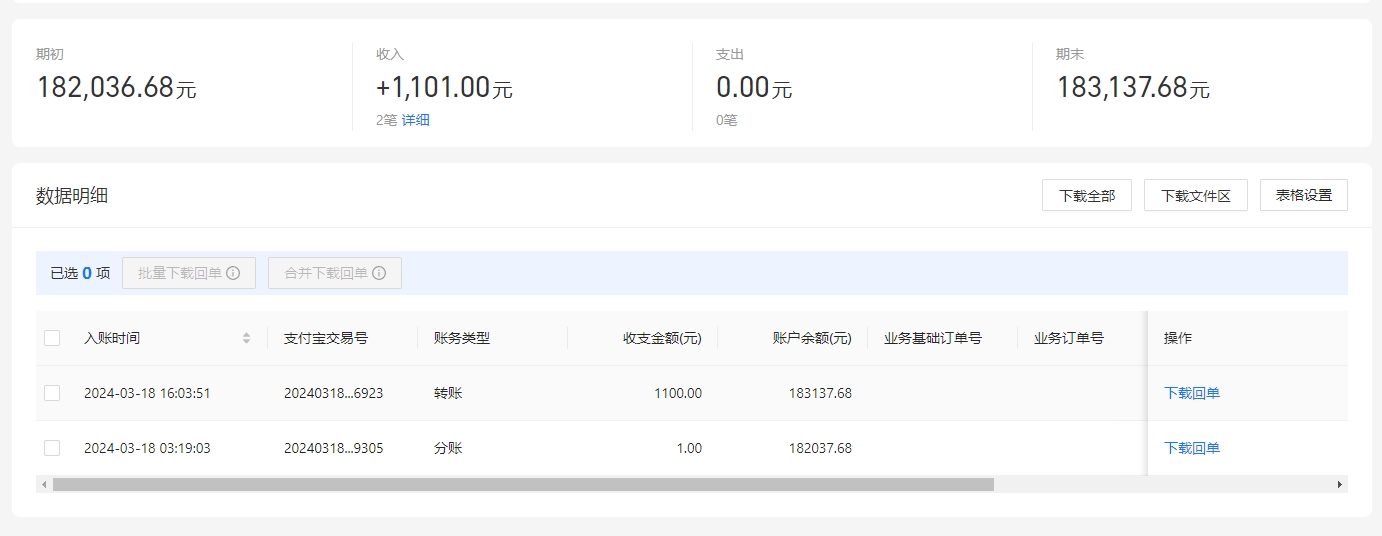Click info icon beside 批量下载回单
The width and height of the screenshot is (1382, 536).
coord(233,273)
